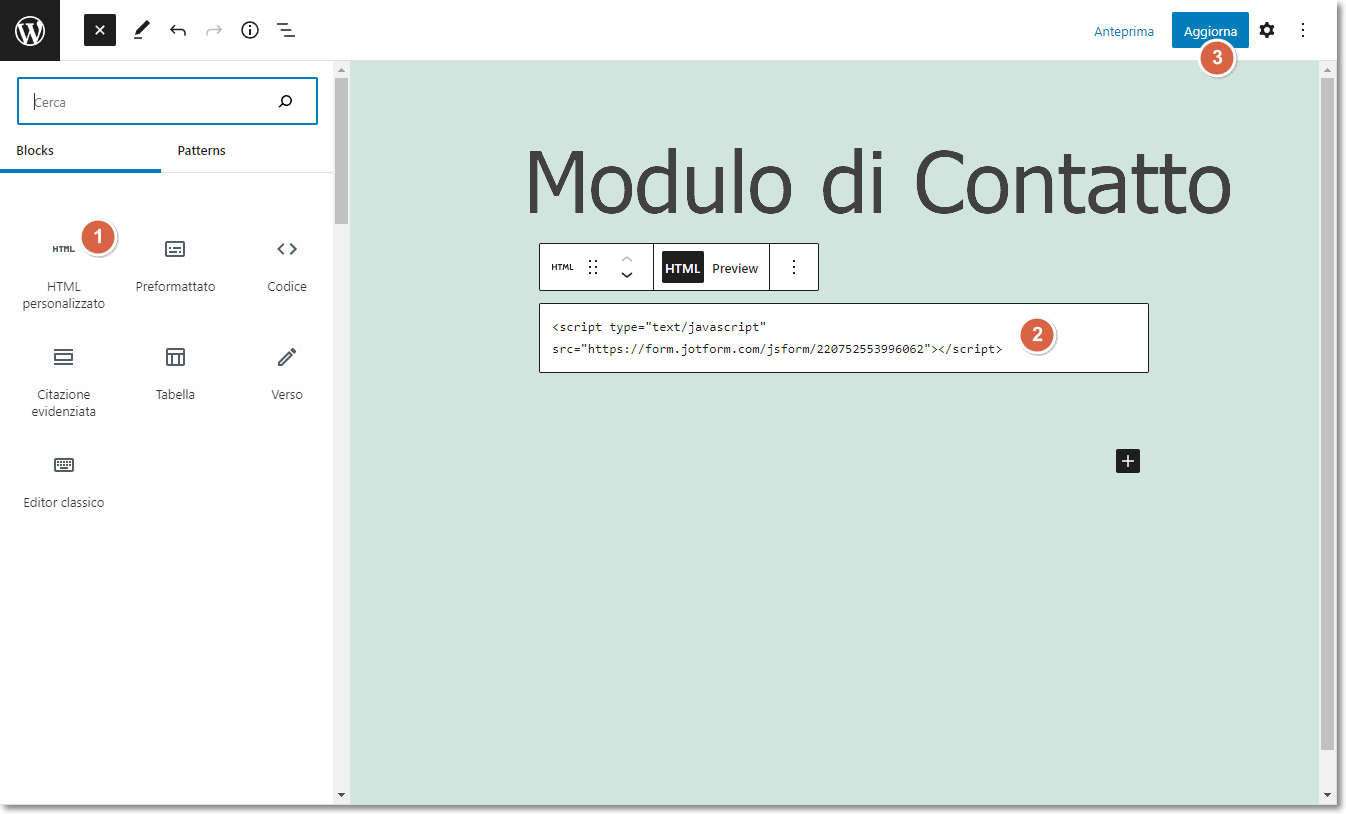Move the block up
This screenshot has height=814, width=1346.
click(x=627, y=259)
